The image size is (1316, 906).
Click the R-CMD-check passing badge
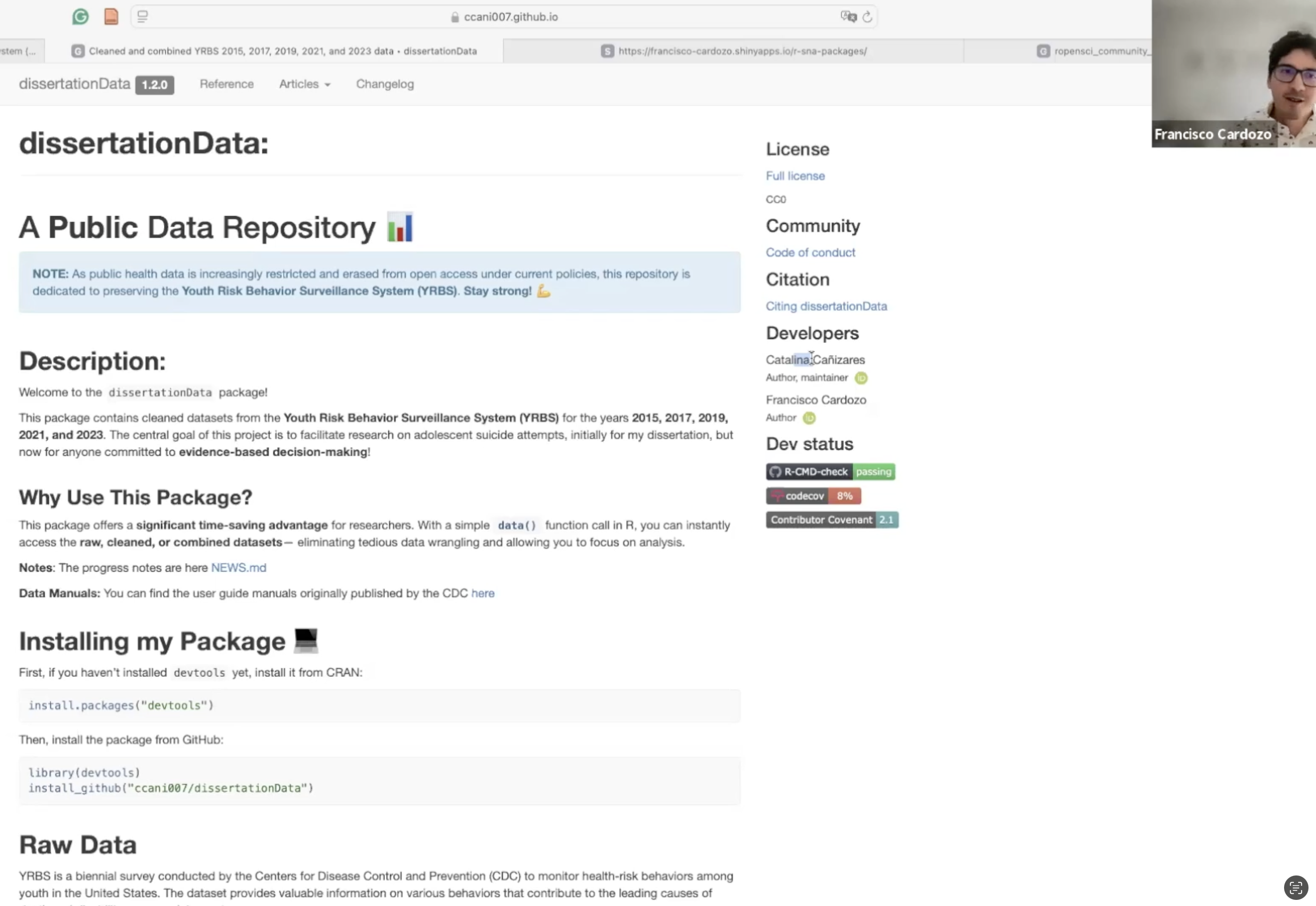point(830,472)
